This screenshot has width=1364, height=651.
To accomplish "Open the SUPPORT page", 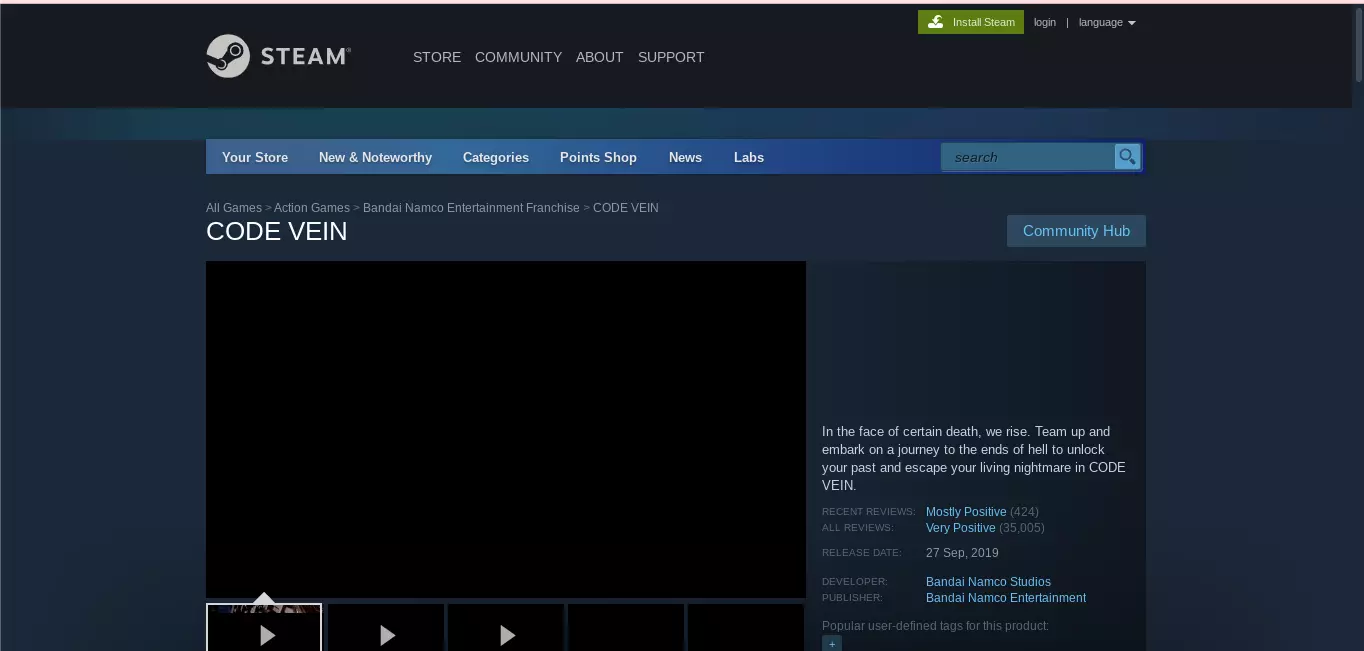I will pyautogui.click(x=671, y=57).
